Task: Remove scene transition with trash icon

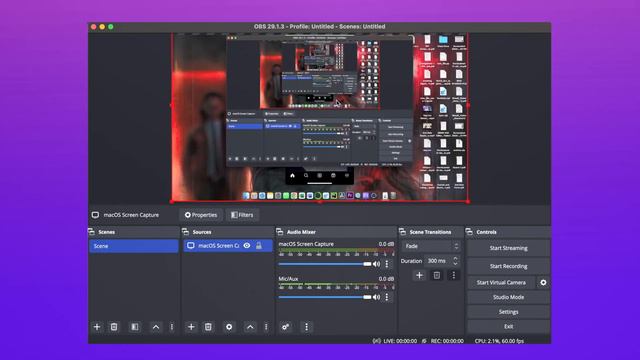Action: 437,276
